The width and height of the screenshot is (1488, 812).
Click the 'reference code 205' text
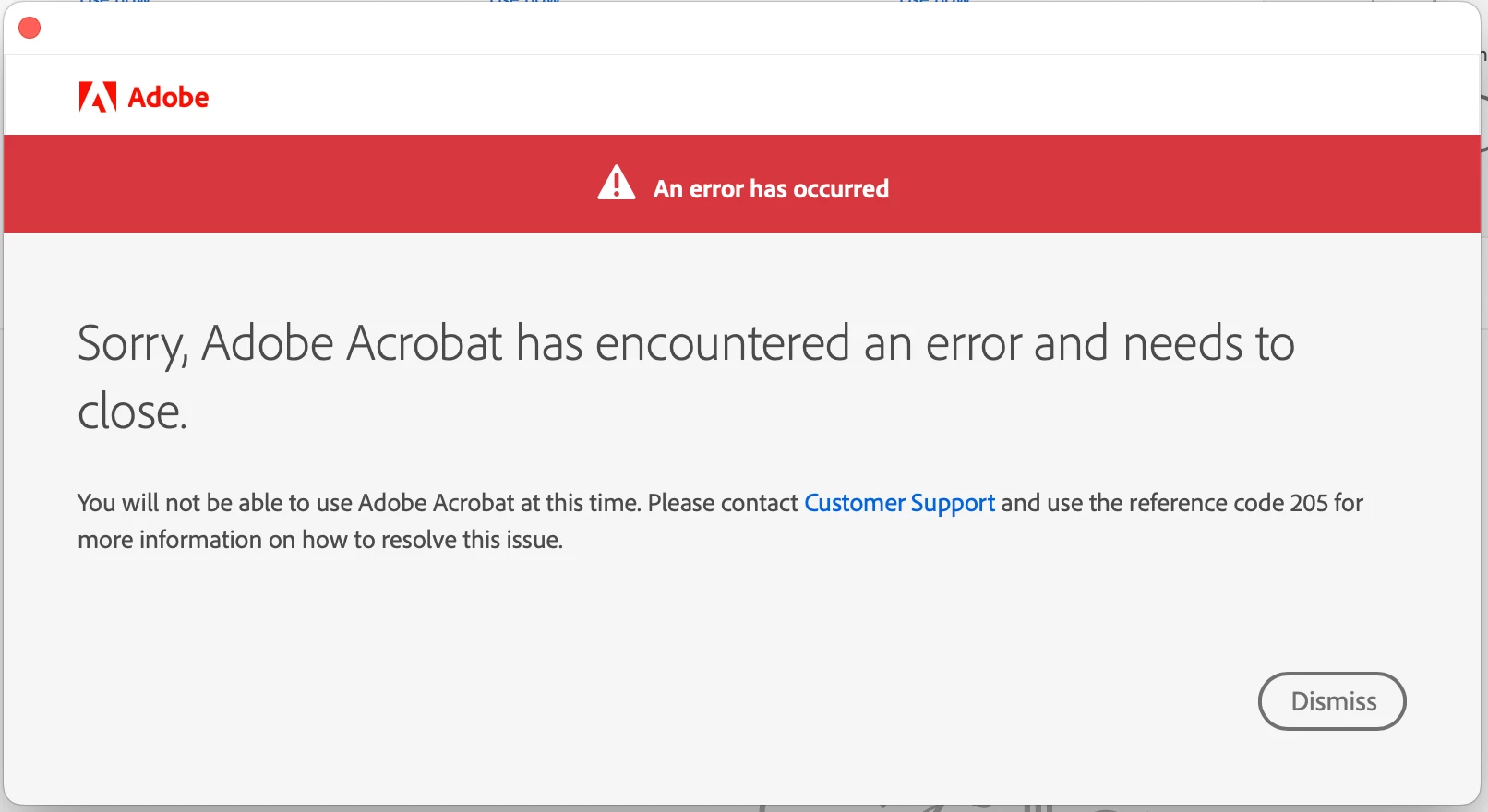tap(1228, 503)
